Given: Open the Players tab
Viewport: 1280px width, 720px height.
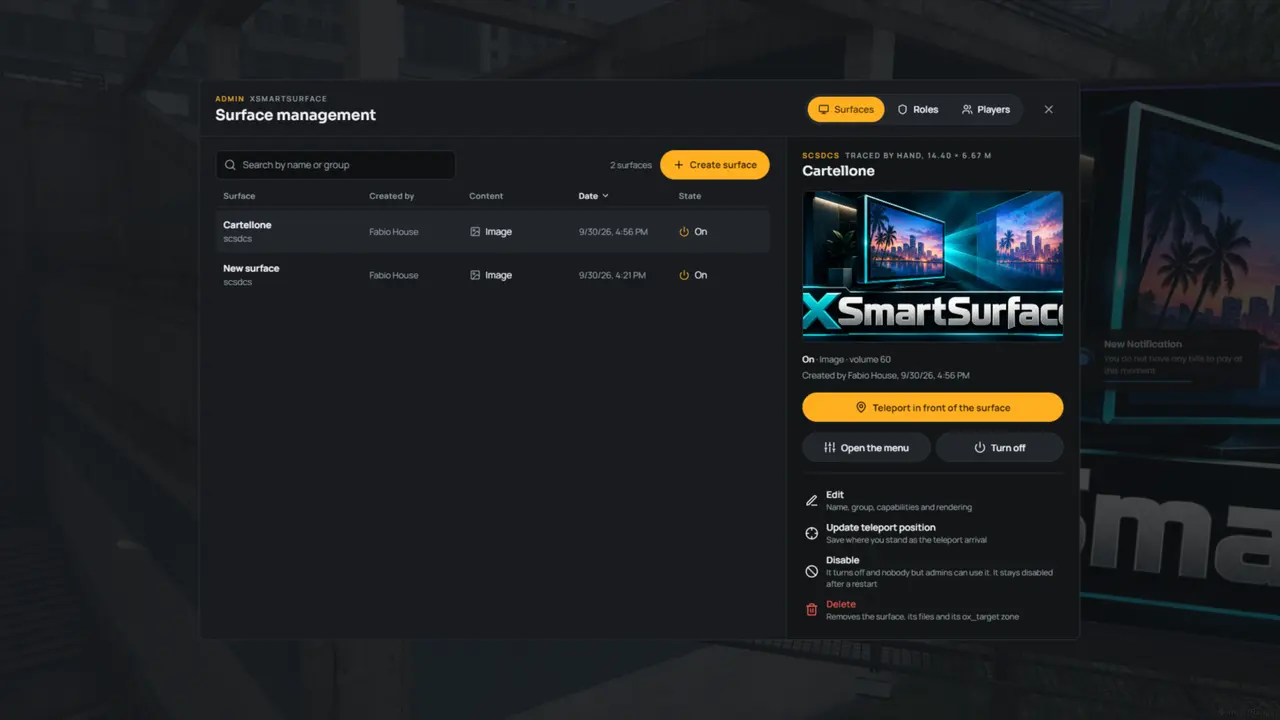Looking at the screenshot, I should (986, 110).
